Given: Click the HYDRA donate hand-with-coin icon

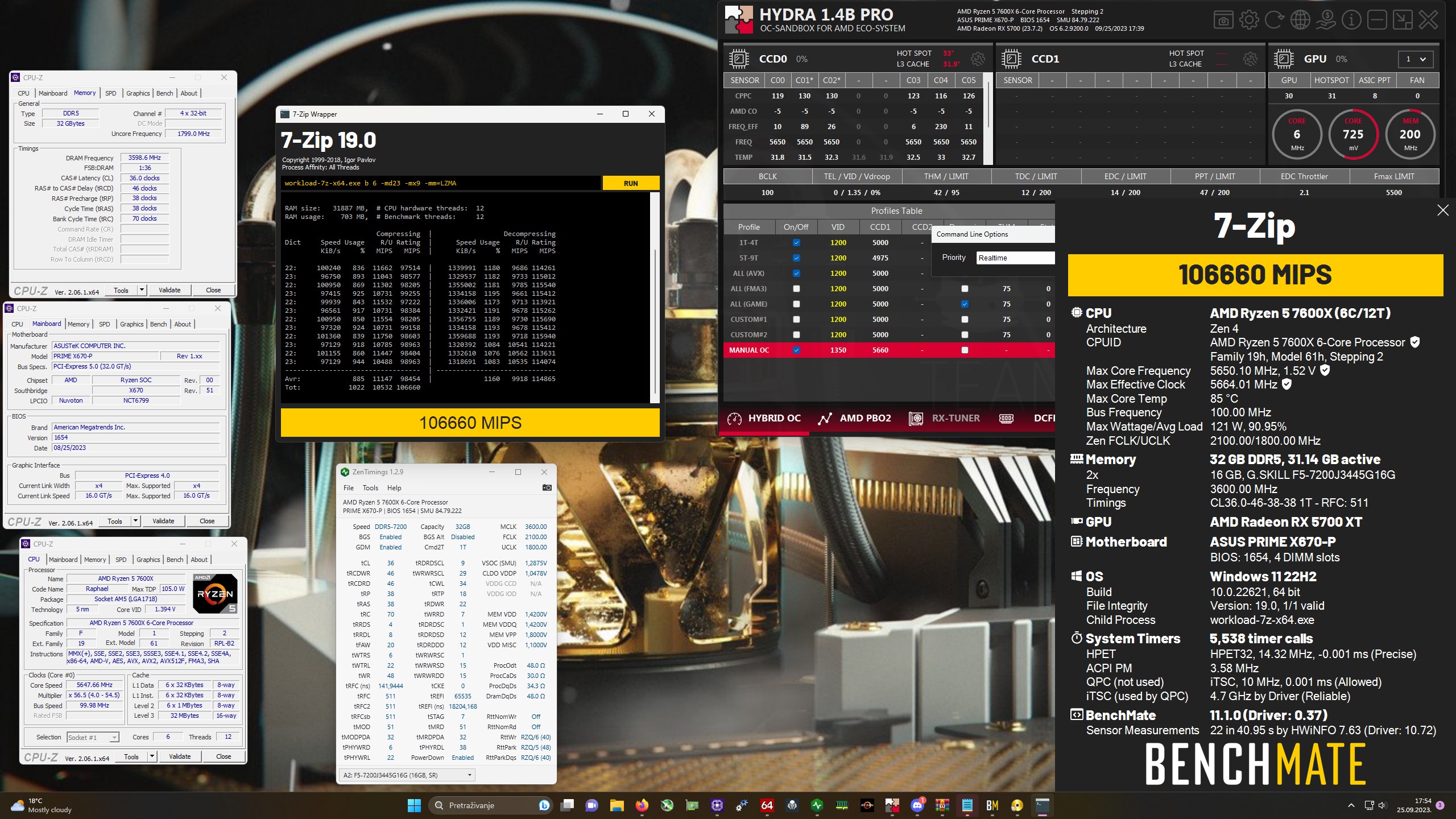Looking at the screenshot, I should tap(1326, 20).
